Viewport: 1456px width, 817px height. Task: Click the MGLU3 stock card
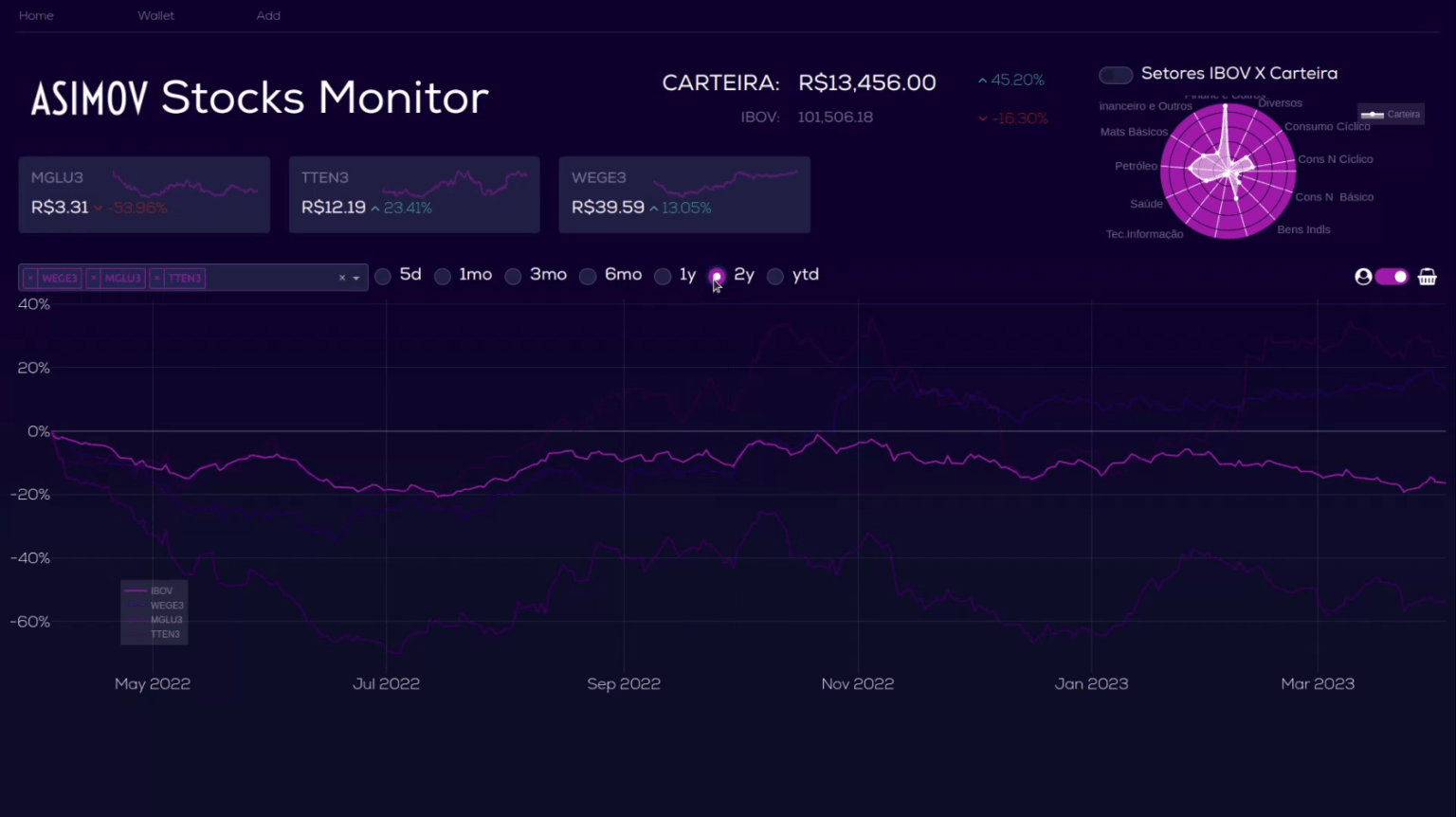(x=144, y=194)
